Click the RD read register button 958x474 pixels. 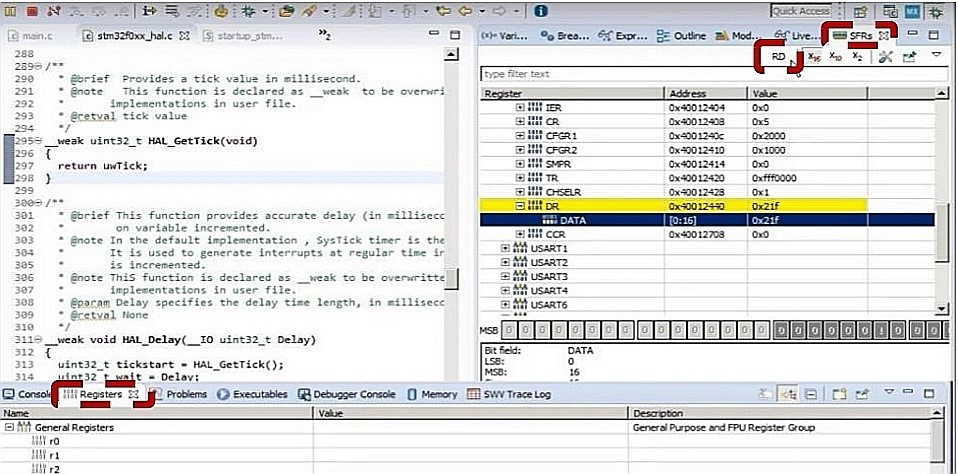pyautogui.click(x=778, y=57)
